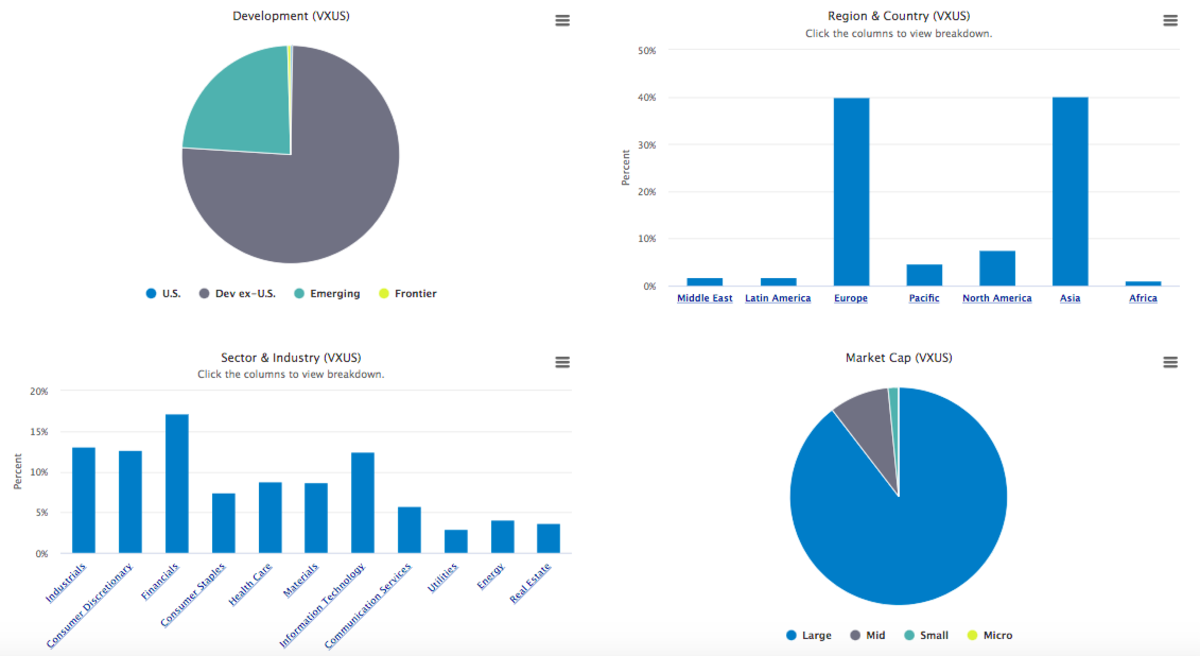Click the Development (VXUS) chart title

(291, 16)
